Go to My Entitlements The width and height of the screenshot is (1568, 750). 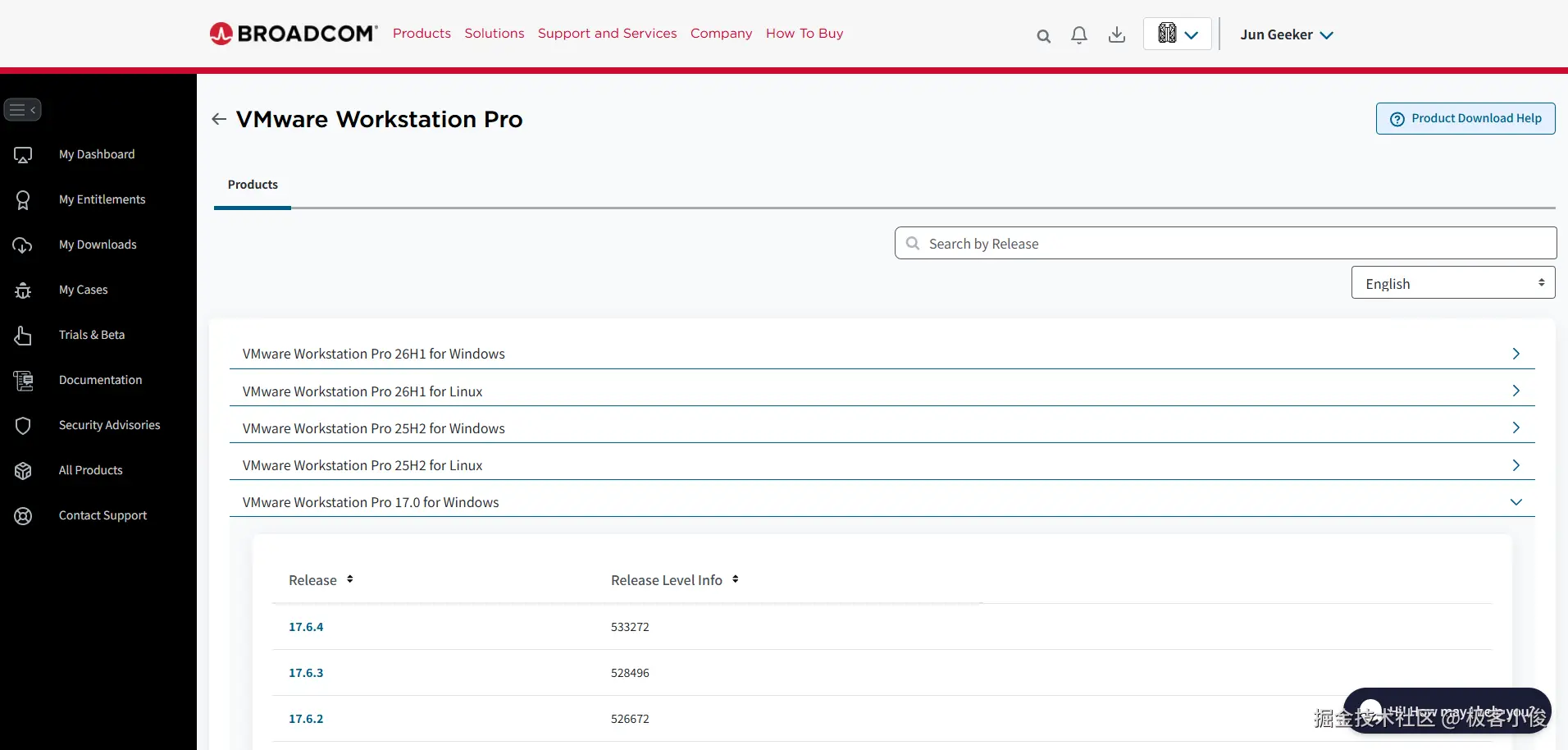click(x=102, y=199)
